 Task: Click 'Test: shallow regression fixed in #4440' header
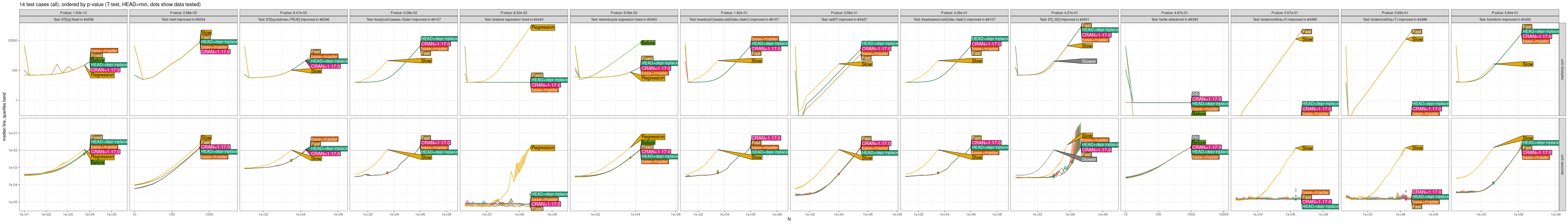(x=514, y=20)
